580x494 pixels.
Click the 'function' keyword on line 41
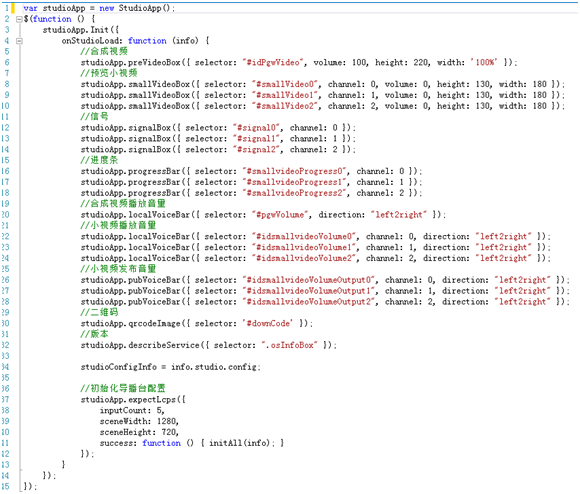pos(162,443)
